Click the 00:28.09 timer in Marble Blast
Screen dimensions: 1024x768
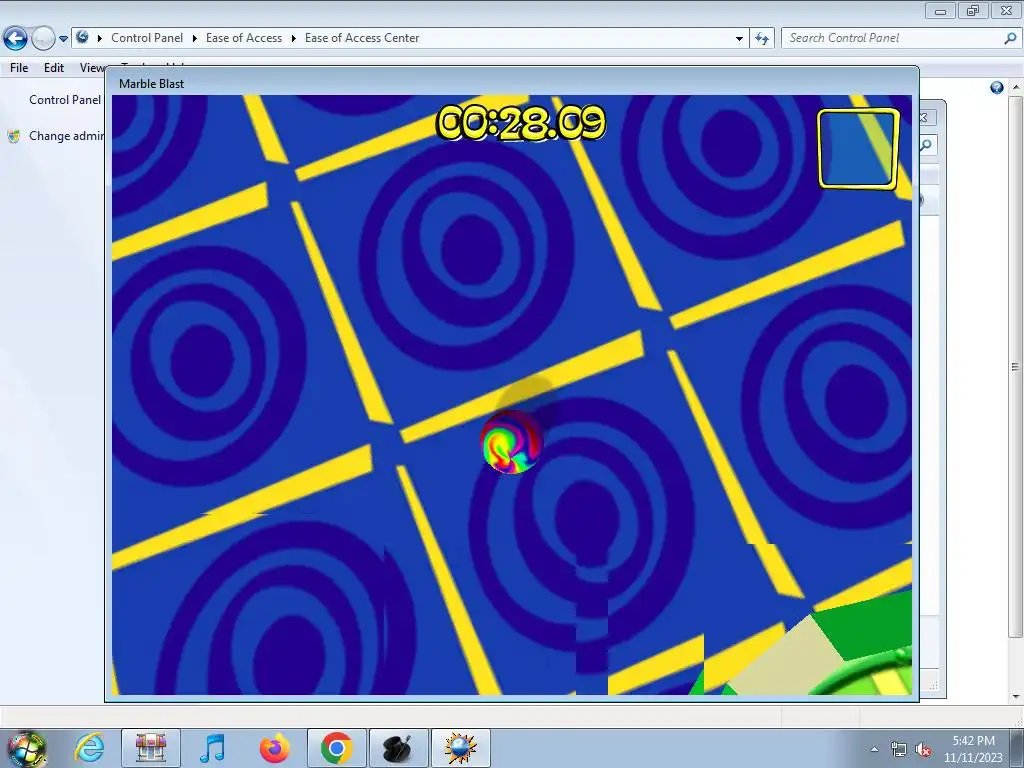click(x=521, y=123)
